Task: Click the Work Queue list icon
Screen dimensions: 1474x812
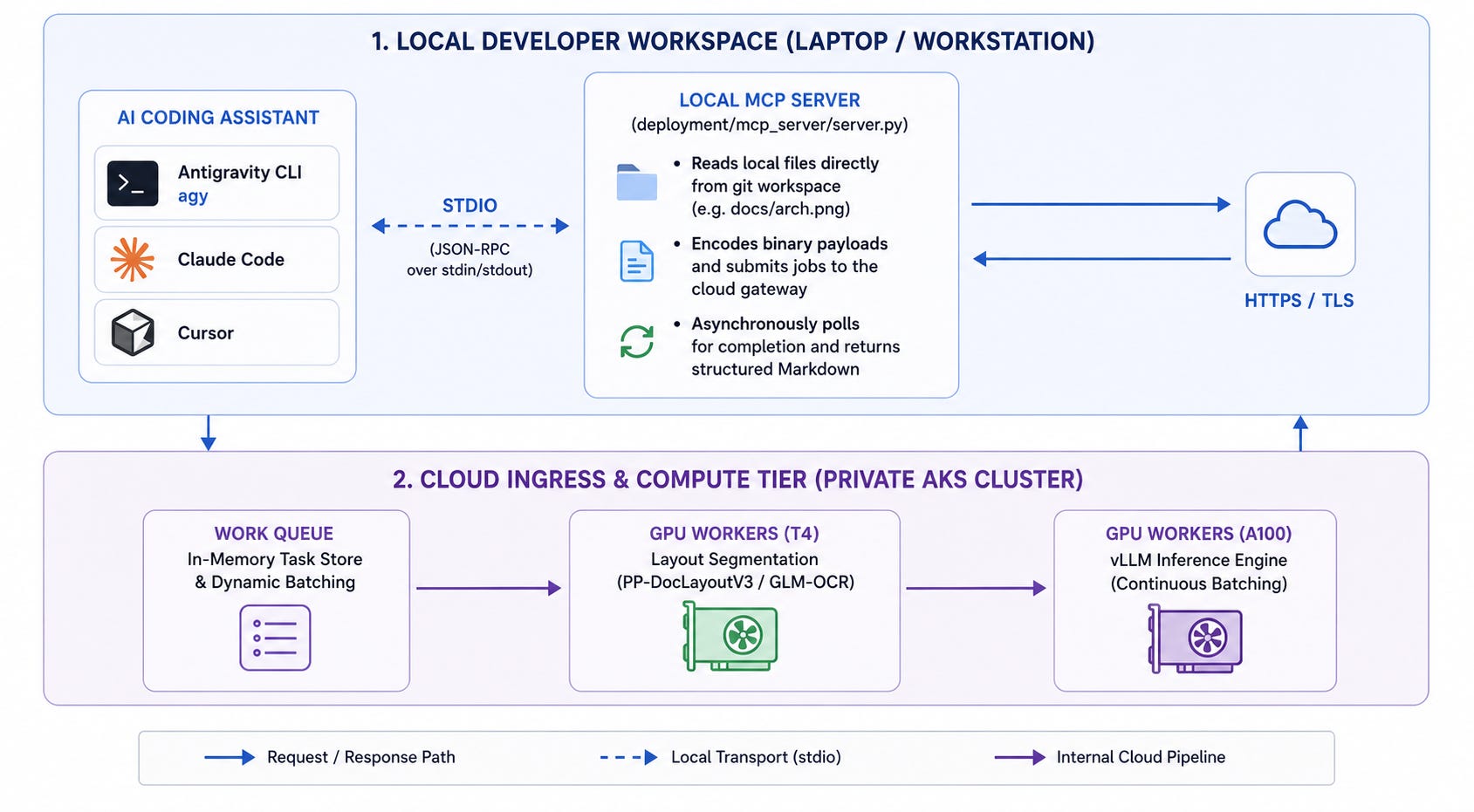Action: point(275,638)
